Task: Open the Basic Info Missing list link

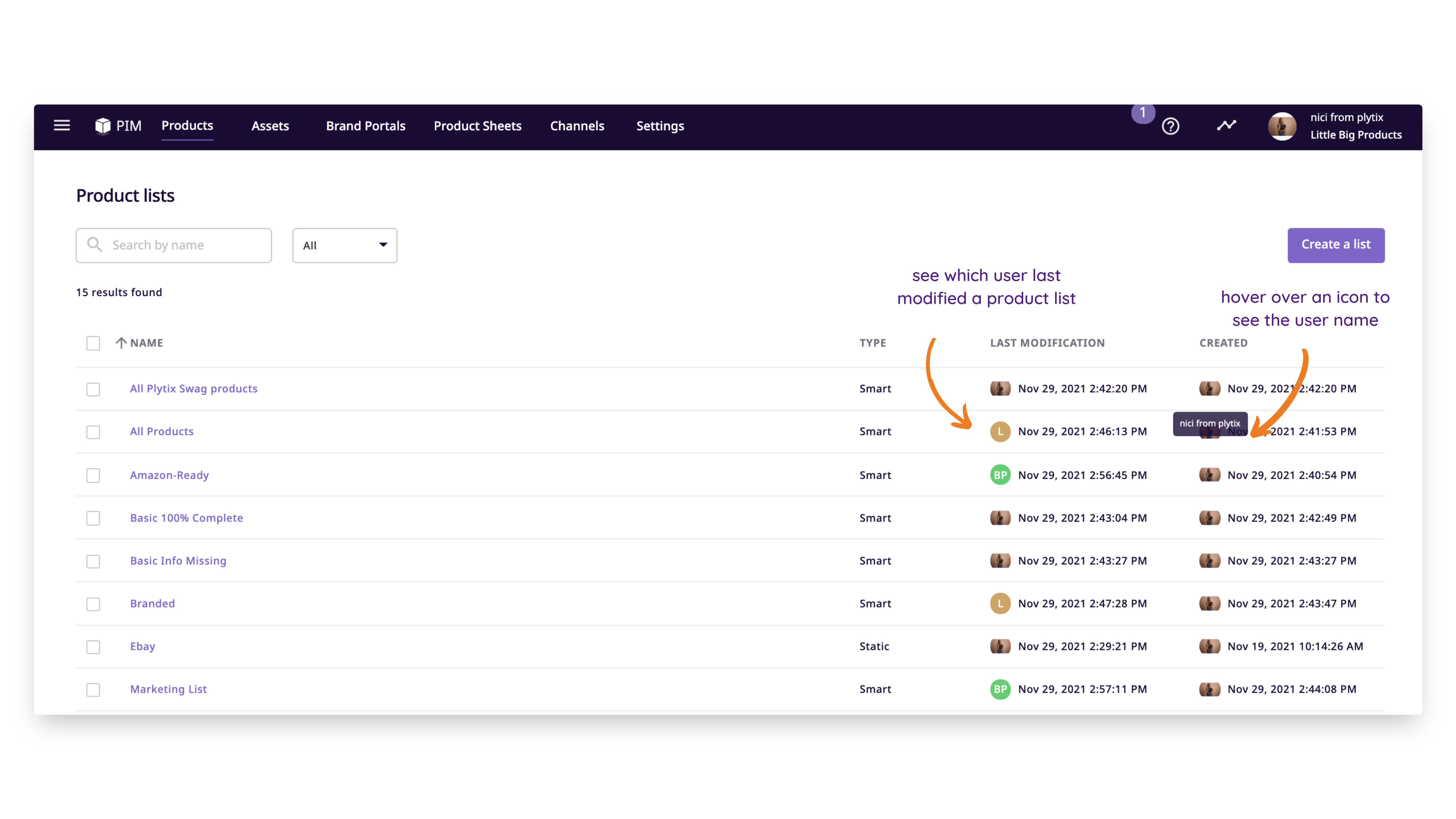Action: (177, 561)
